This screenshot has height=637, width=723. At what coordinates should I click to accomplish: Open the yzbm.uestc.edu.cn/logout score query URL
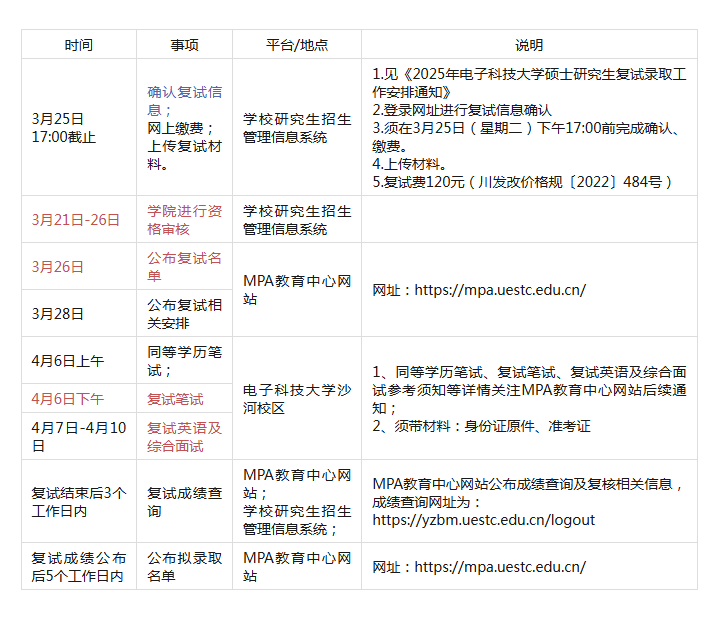[x=483, y=520]
